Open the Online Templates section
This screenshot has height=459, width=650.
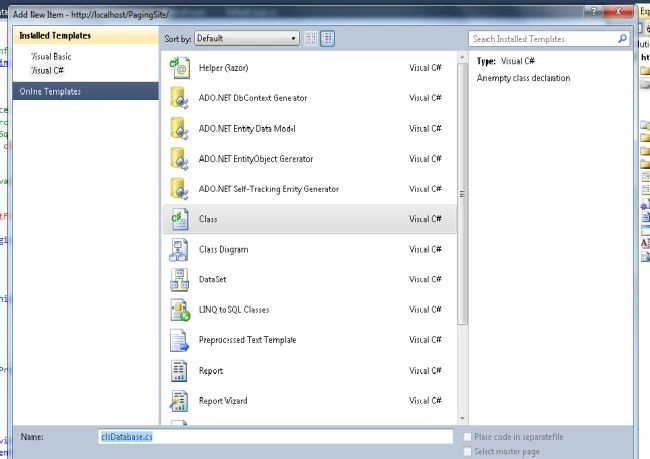tap(86, 91)
